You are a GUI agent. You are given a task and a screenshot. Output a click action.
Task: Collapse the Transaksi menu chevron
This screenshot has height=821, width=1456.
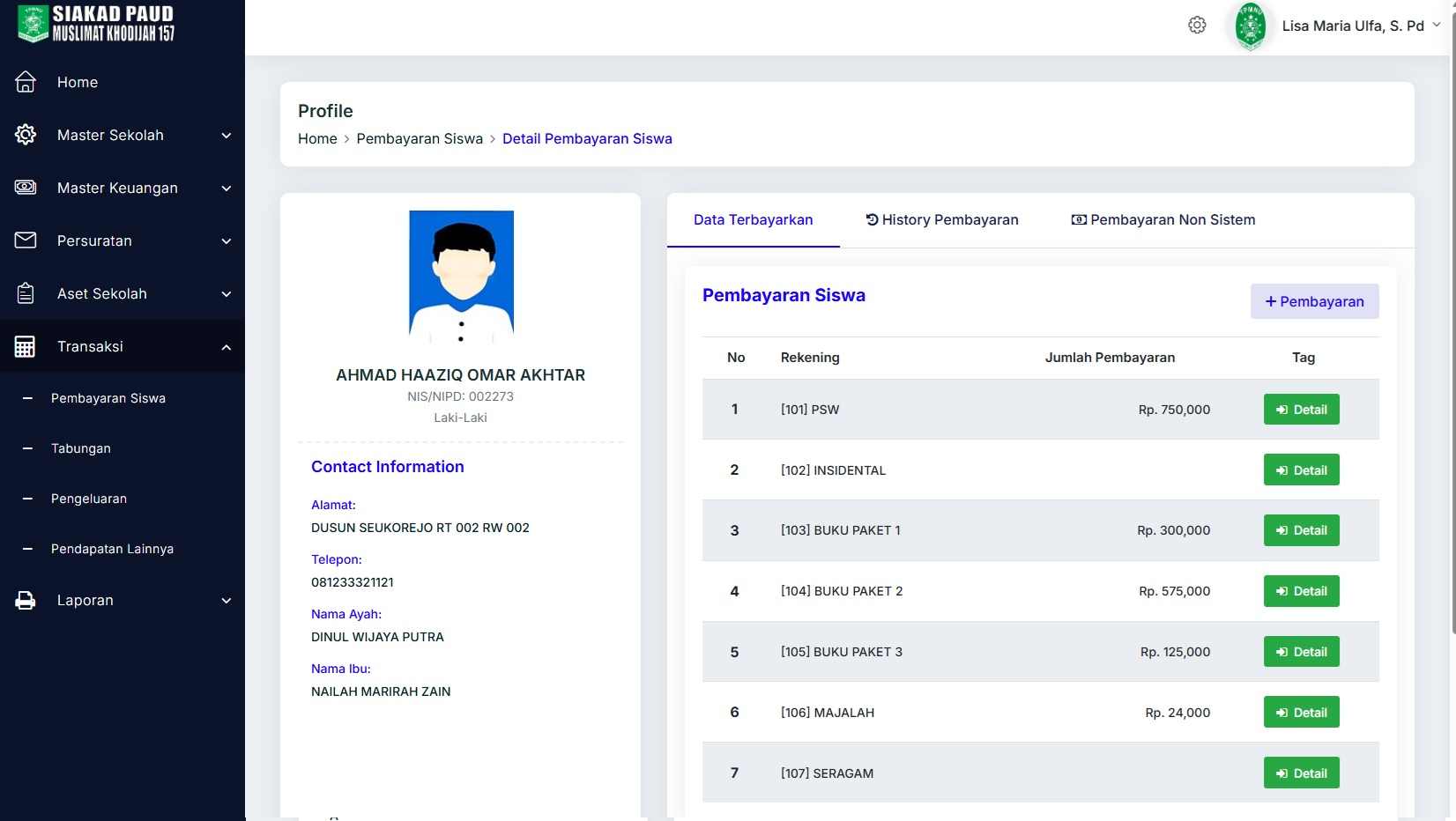[227, 347]
